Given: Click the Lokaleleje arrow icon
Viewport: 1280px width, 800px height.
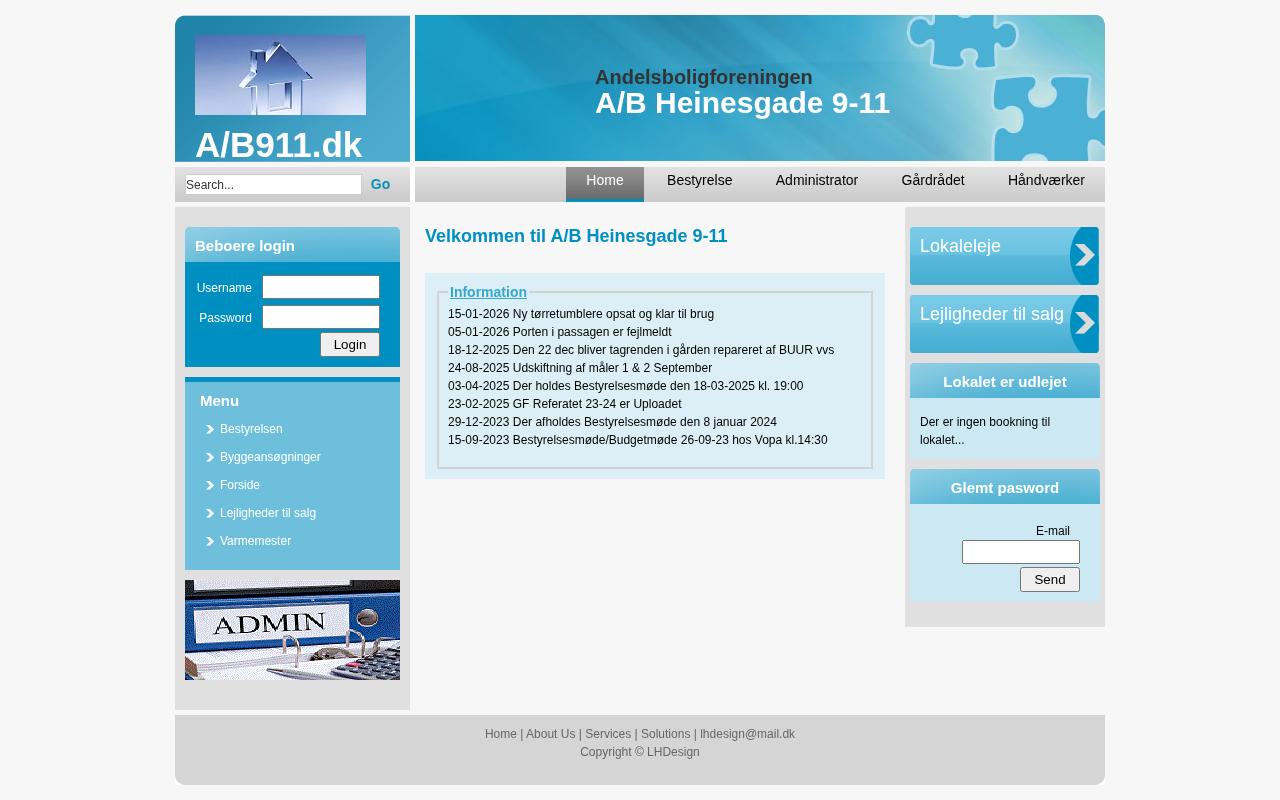Looking at the screenshot, I should pos(1084,256).
